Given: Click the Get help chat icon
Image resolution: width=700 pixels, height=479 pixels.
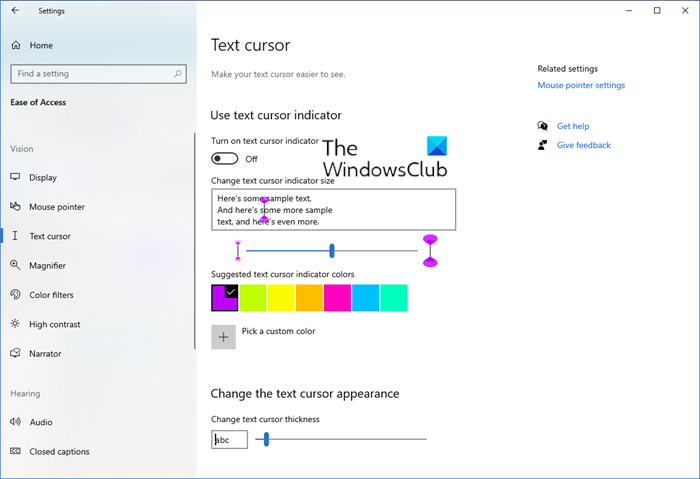Looking at the screenshot, I should point(542,126).
